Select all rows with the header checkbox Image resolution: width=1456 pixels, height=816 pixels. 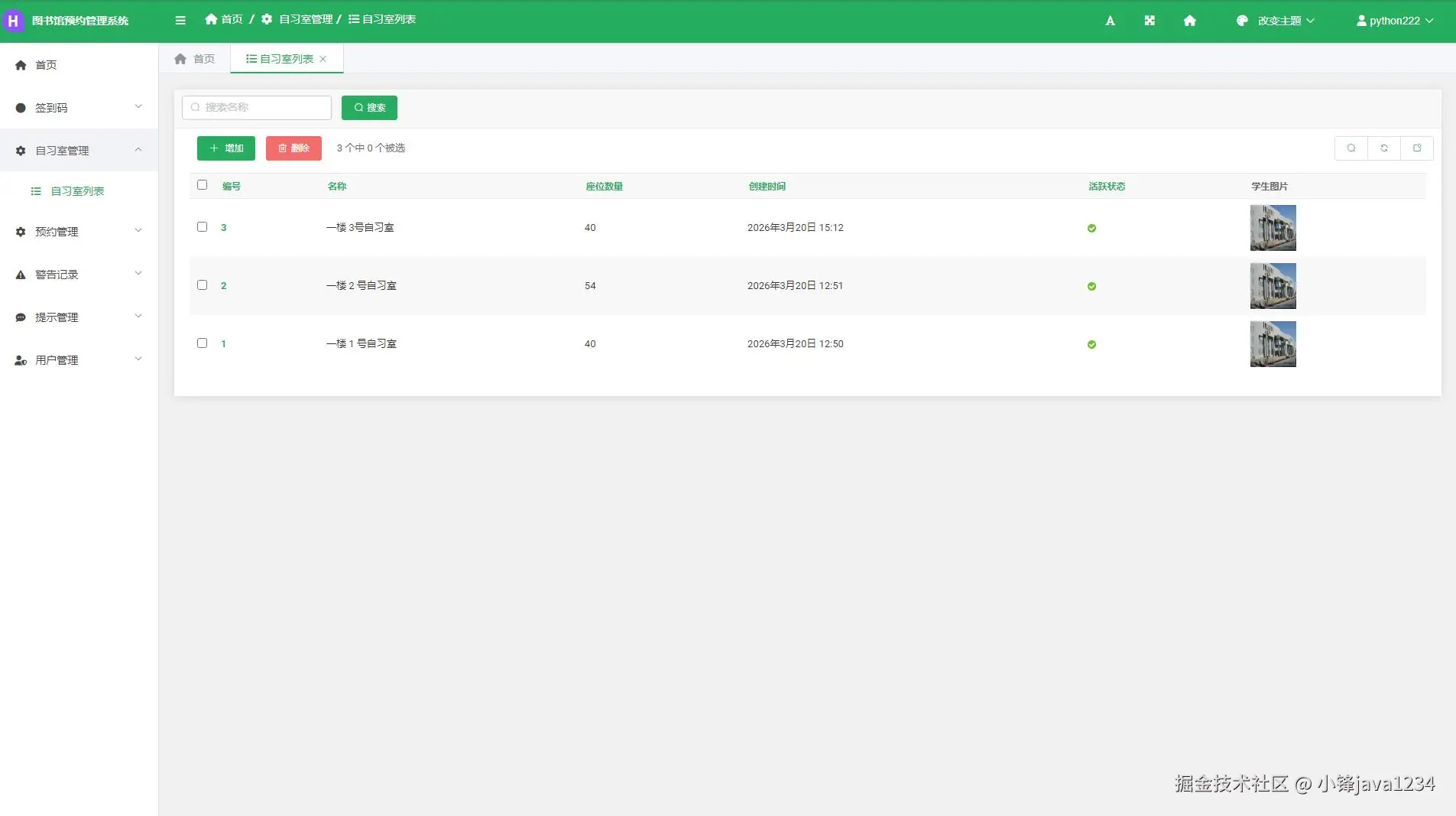(202, 185)
